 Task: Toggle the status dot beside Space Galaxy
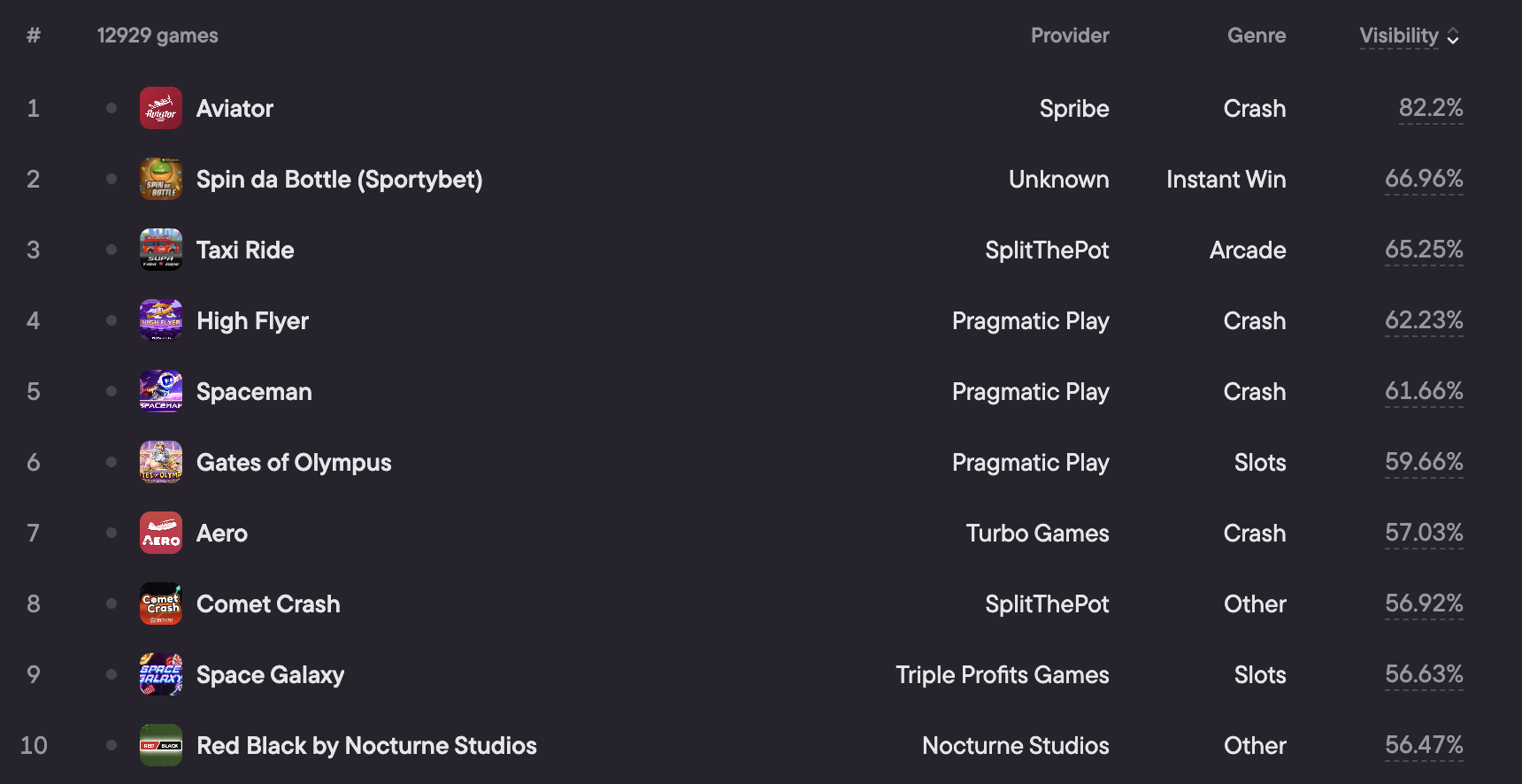(x=111, y=674)
